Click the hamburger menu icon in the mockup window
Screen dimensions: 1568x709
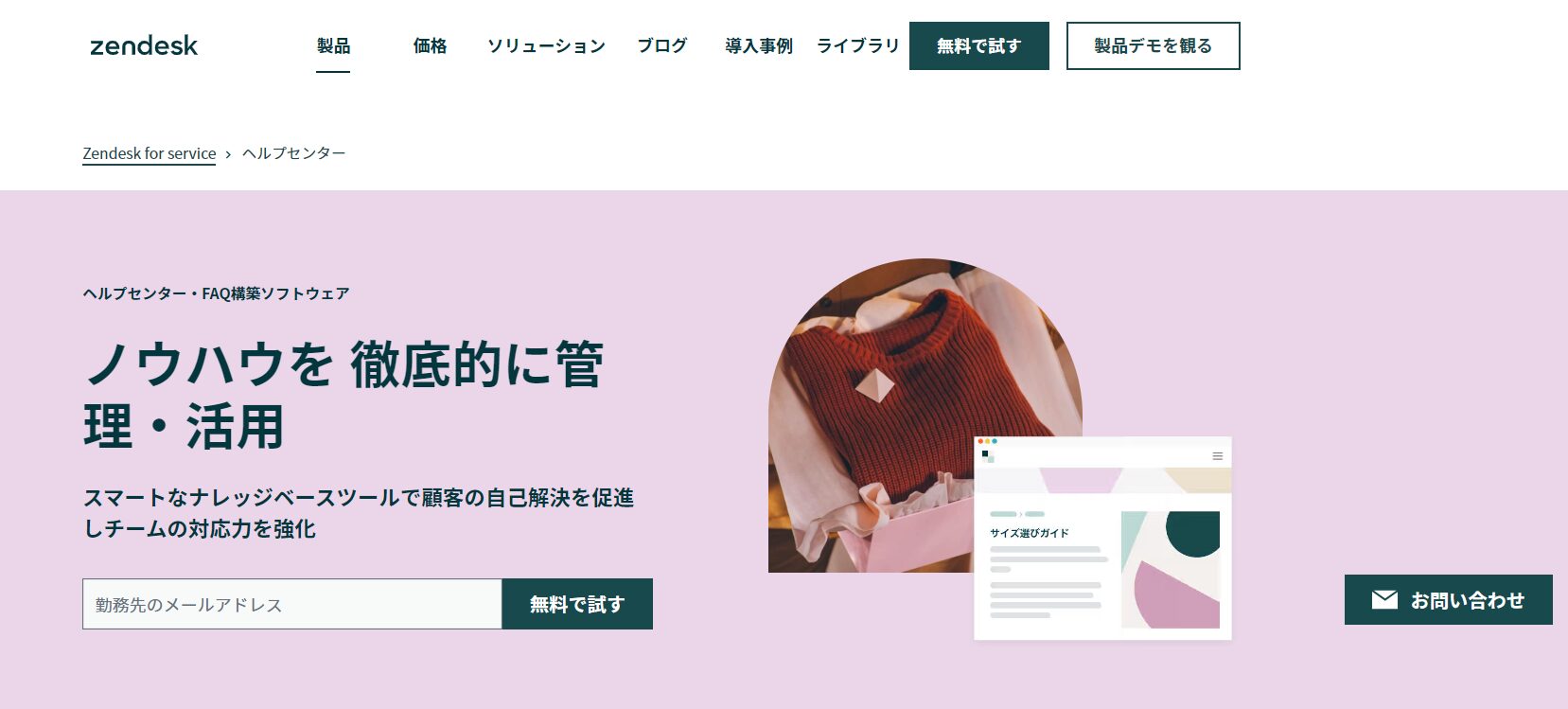tap(1218, 456)
